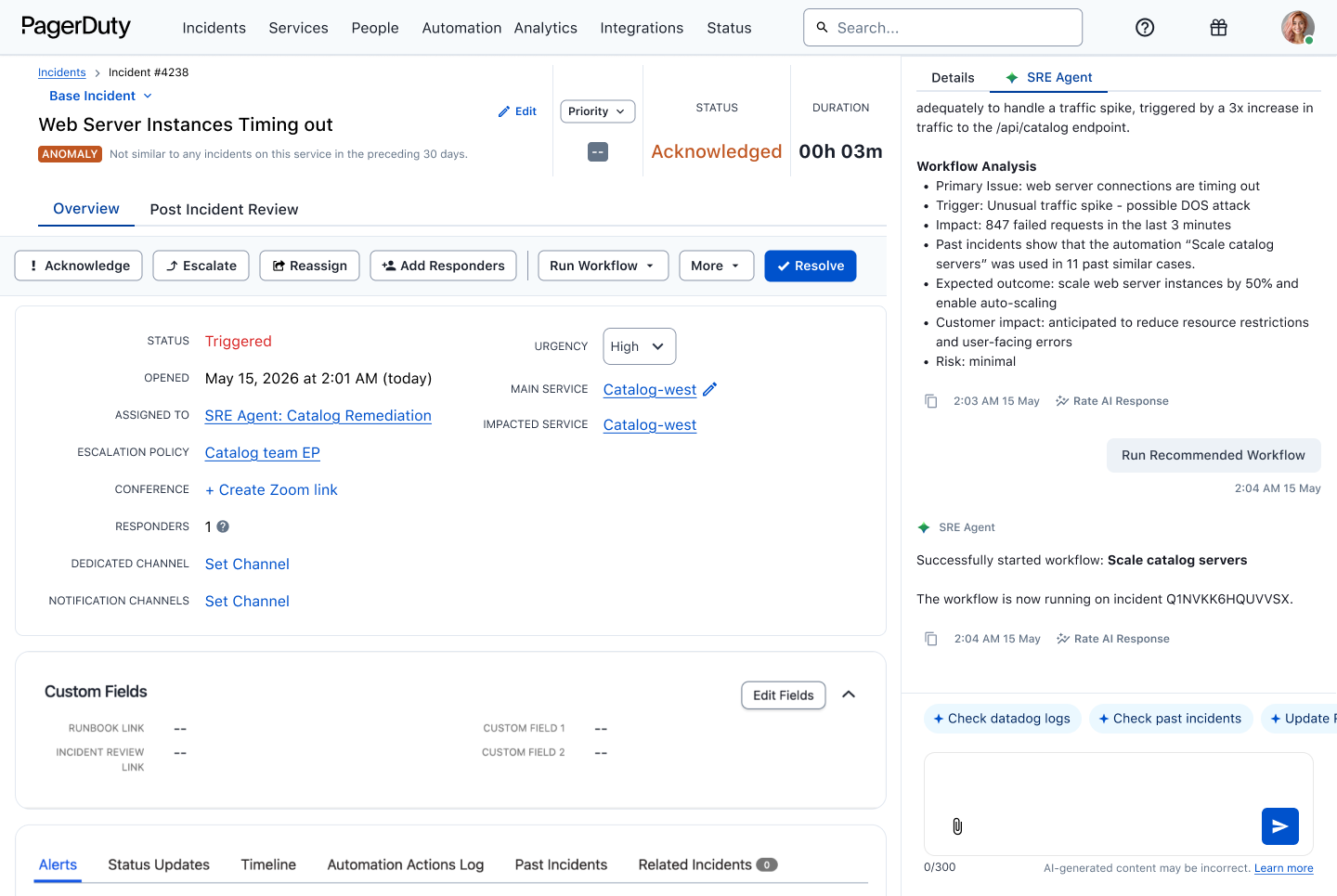Open the Priority dropdown
The width and height of the screenshot is (1337, 896).
point(598,111)
